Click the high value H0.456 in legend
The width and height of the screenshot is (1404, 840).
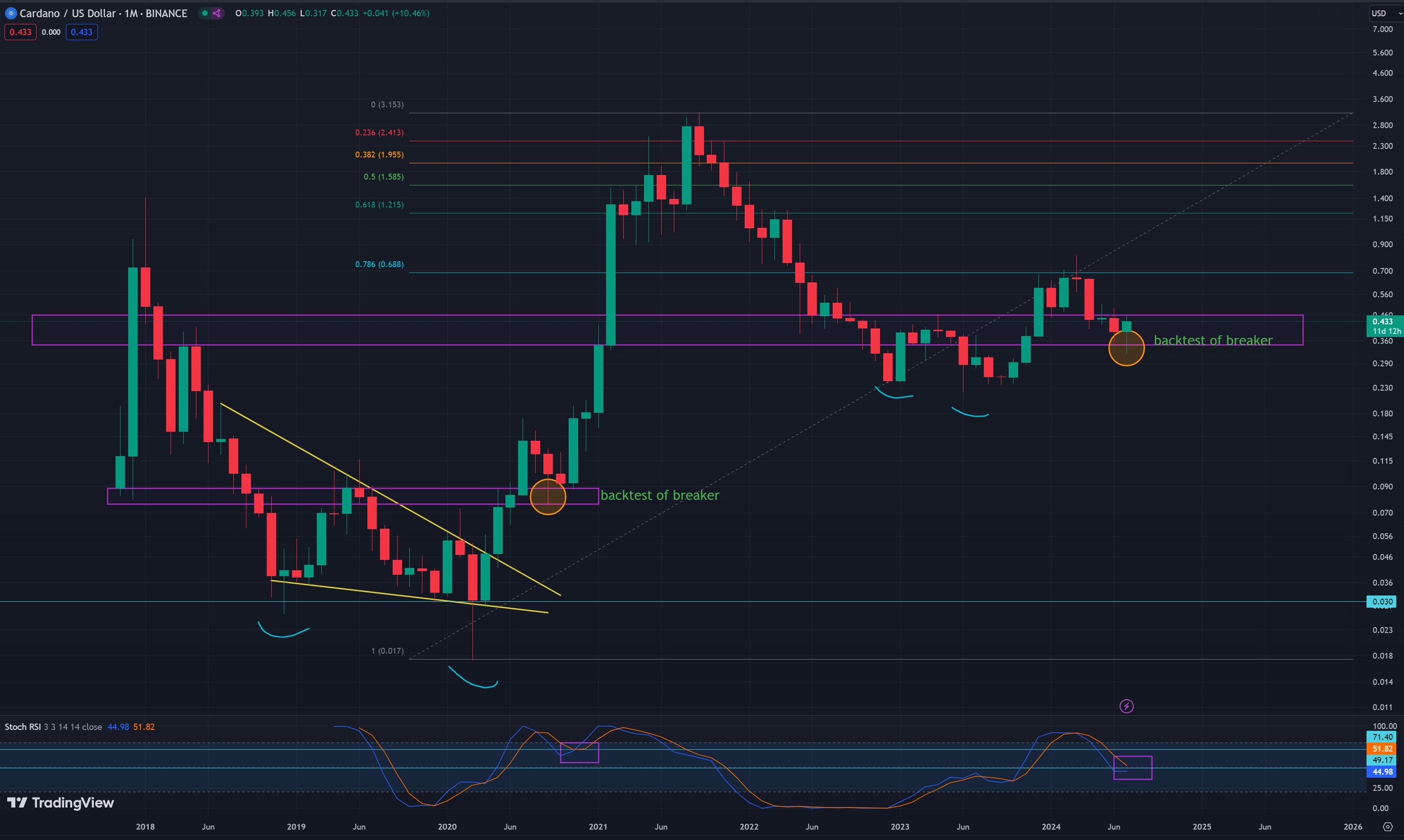[281, 13]
